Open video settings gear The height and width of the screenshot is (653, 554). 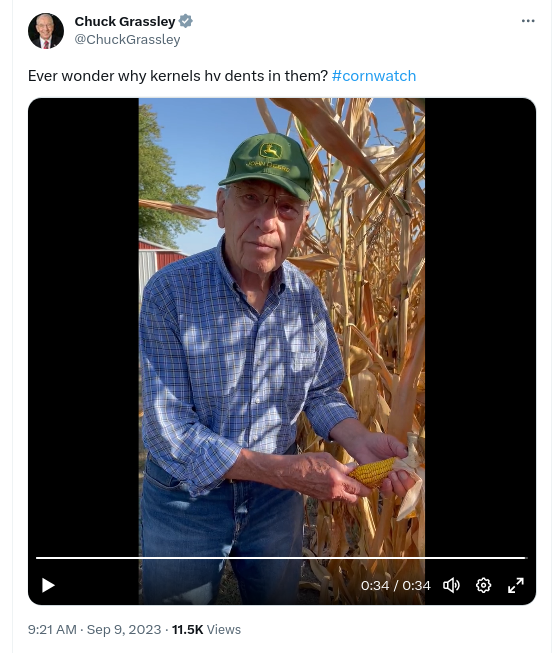pyautogui.click(x=483, y=585)
